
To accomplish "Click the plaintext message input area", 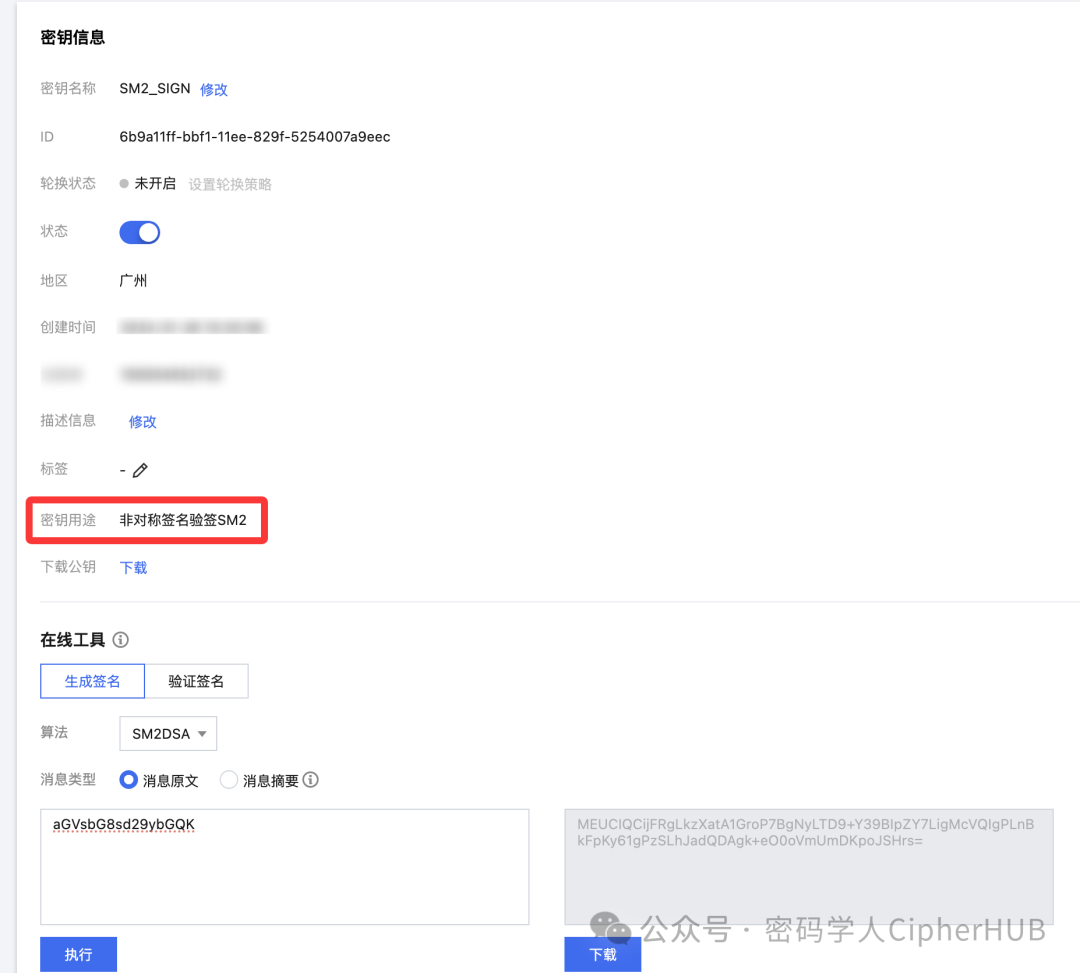I will (x=283, y=867).
